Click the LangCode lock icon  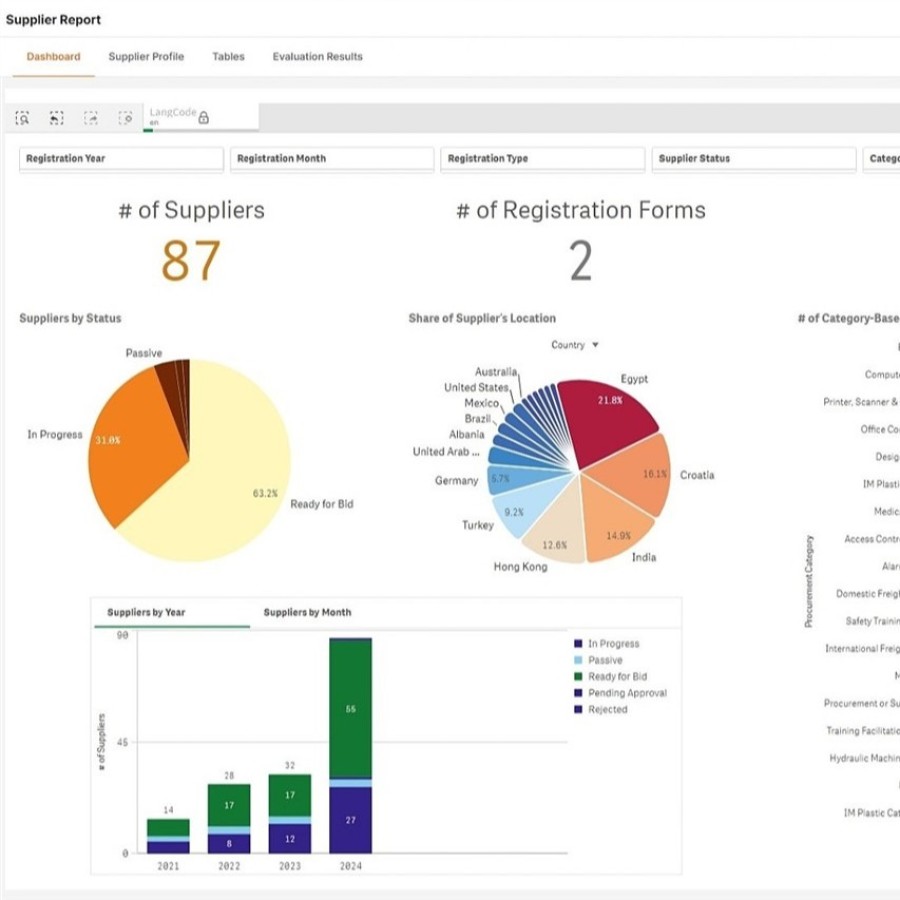click(x=204, y=118)
